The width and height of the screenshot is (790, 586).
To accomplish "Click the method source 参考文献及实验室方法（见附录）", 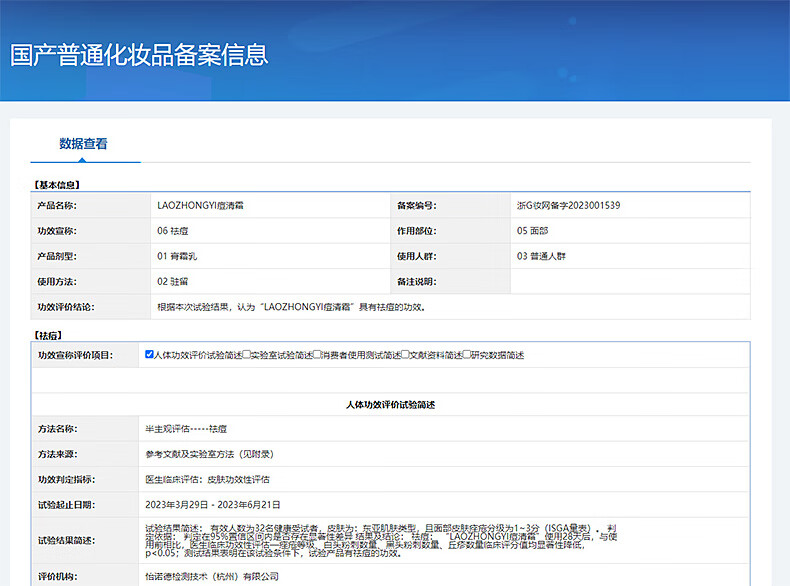I will point(210,454).
